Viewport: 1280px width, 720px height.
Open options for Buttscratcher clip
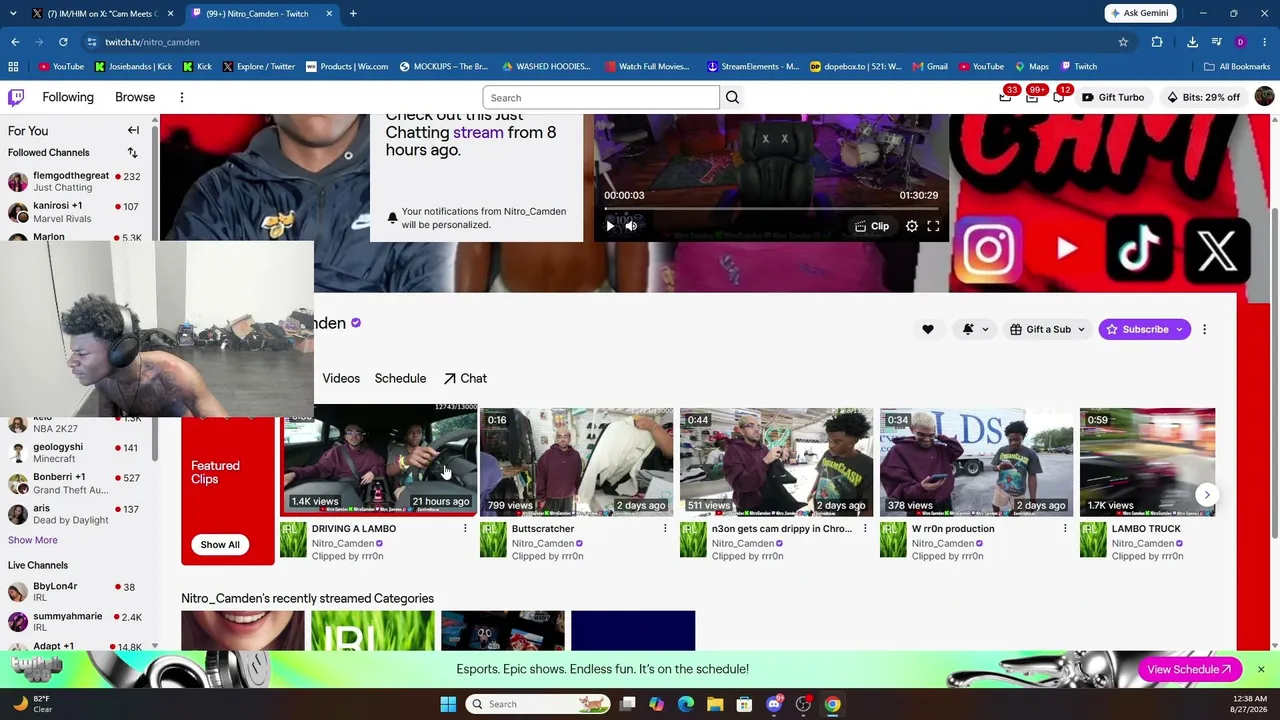[665, 529]
